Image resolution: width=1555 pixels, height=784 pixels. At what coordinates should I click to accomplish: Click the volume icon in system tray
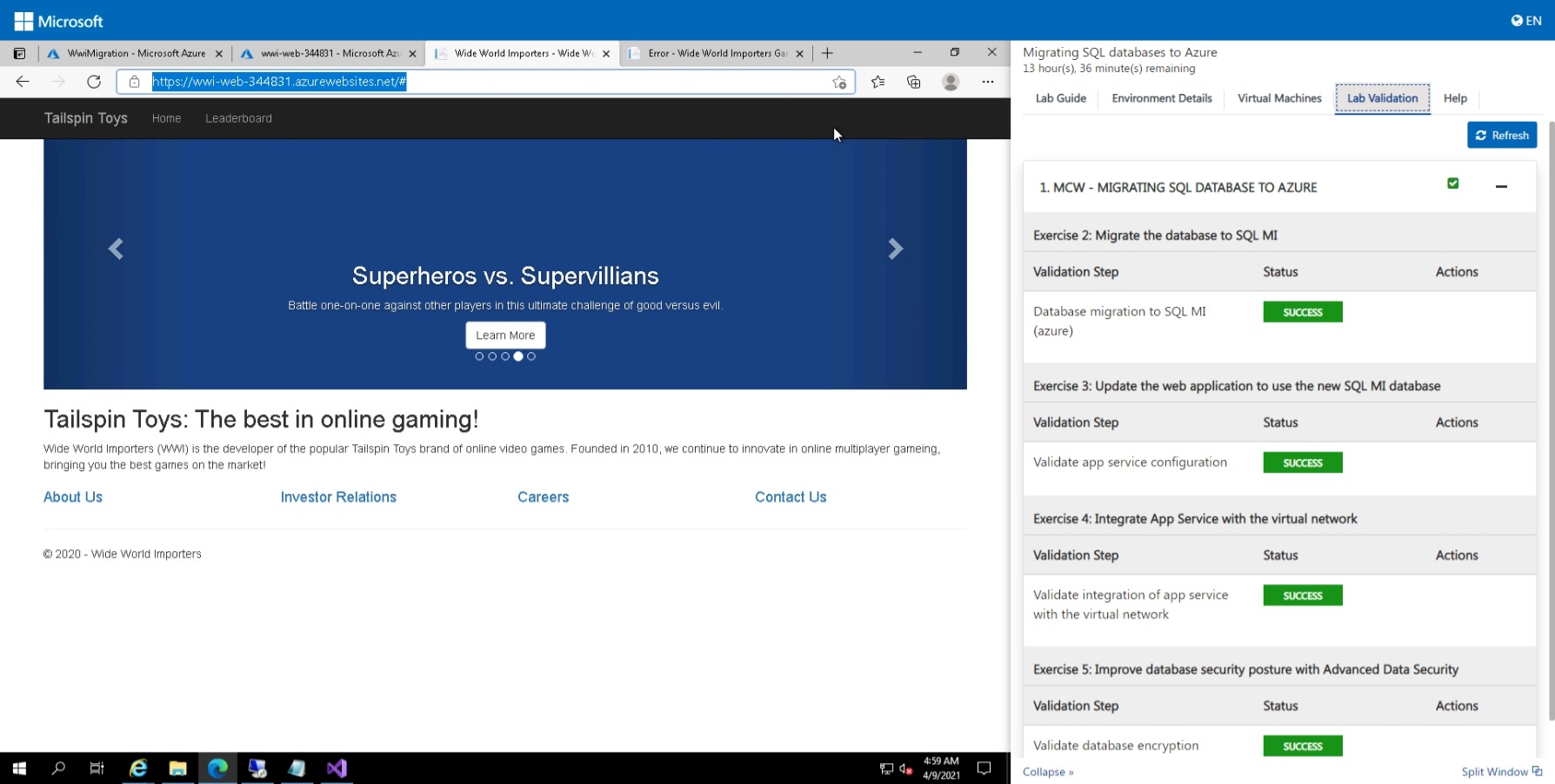click(x=905, y=768)
